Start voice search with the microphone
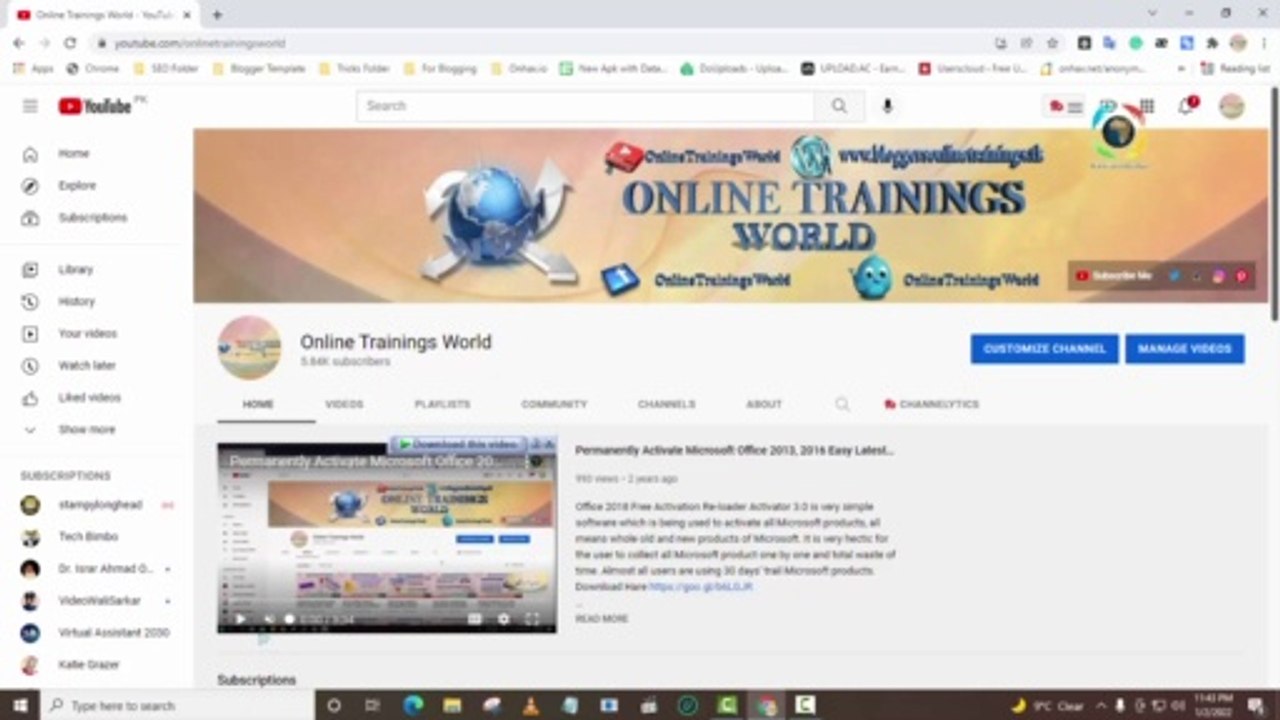 pyautogui.click(x=887, y=106)
